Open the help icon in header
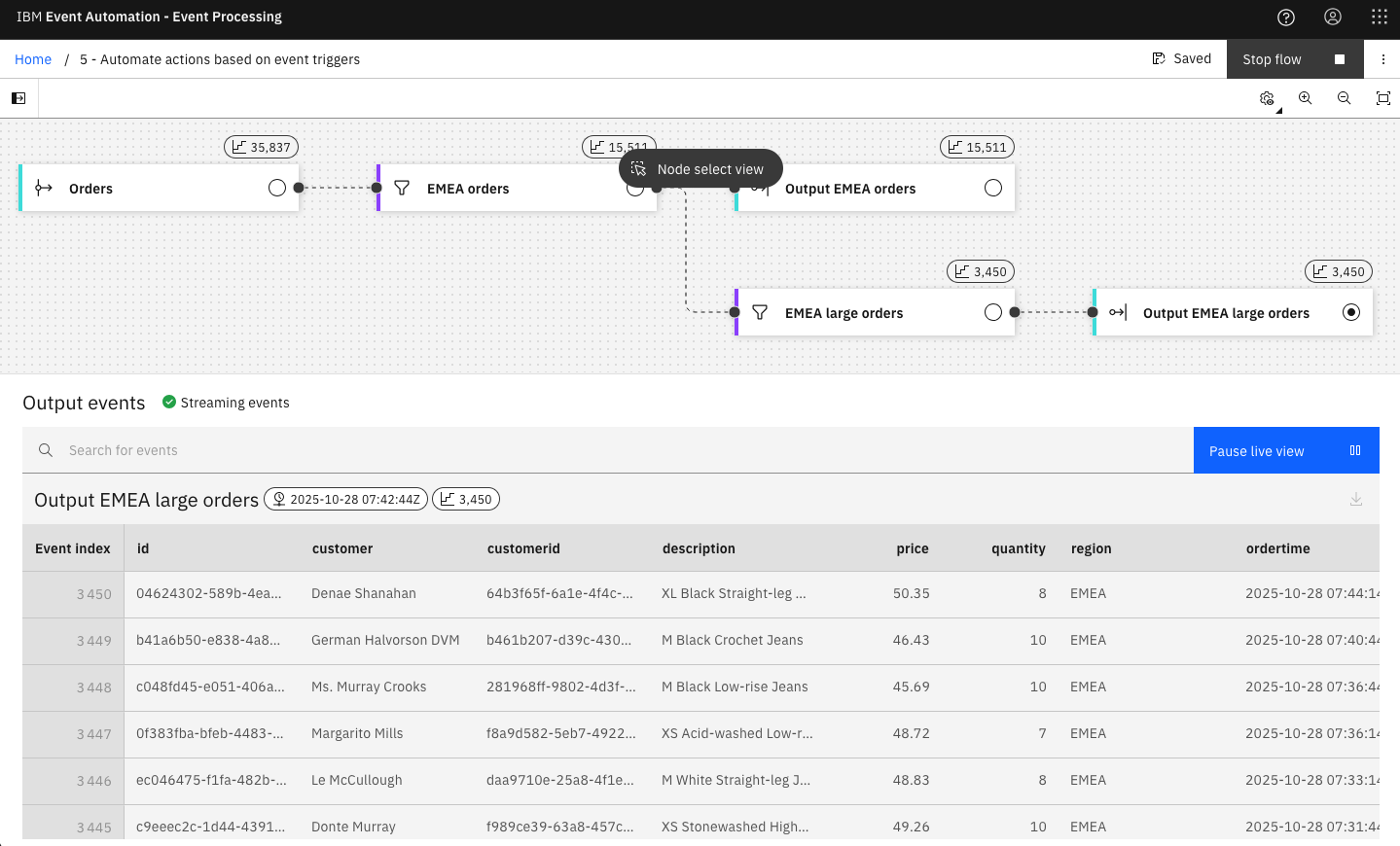Image resolution: width=1400 pixels, height=846 pixels. pos(1285,17)
